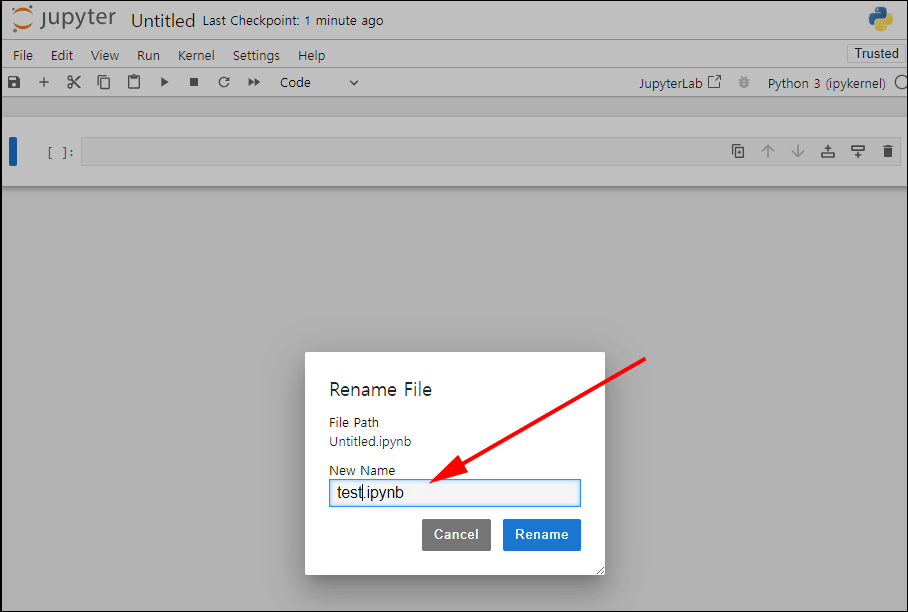This screenshot has width=908, height=612.
Task: Open the Kernel menu
Action: point(196,56)
